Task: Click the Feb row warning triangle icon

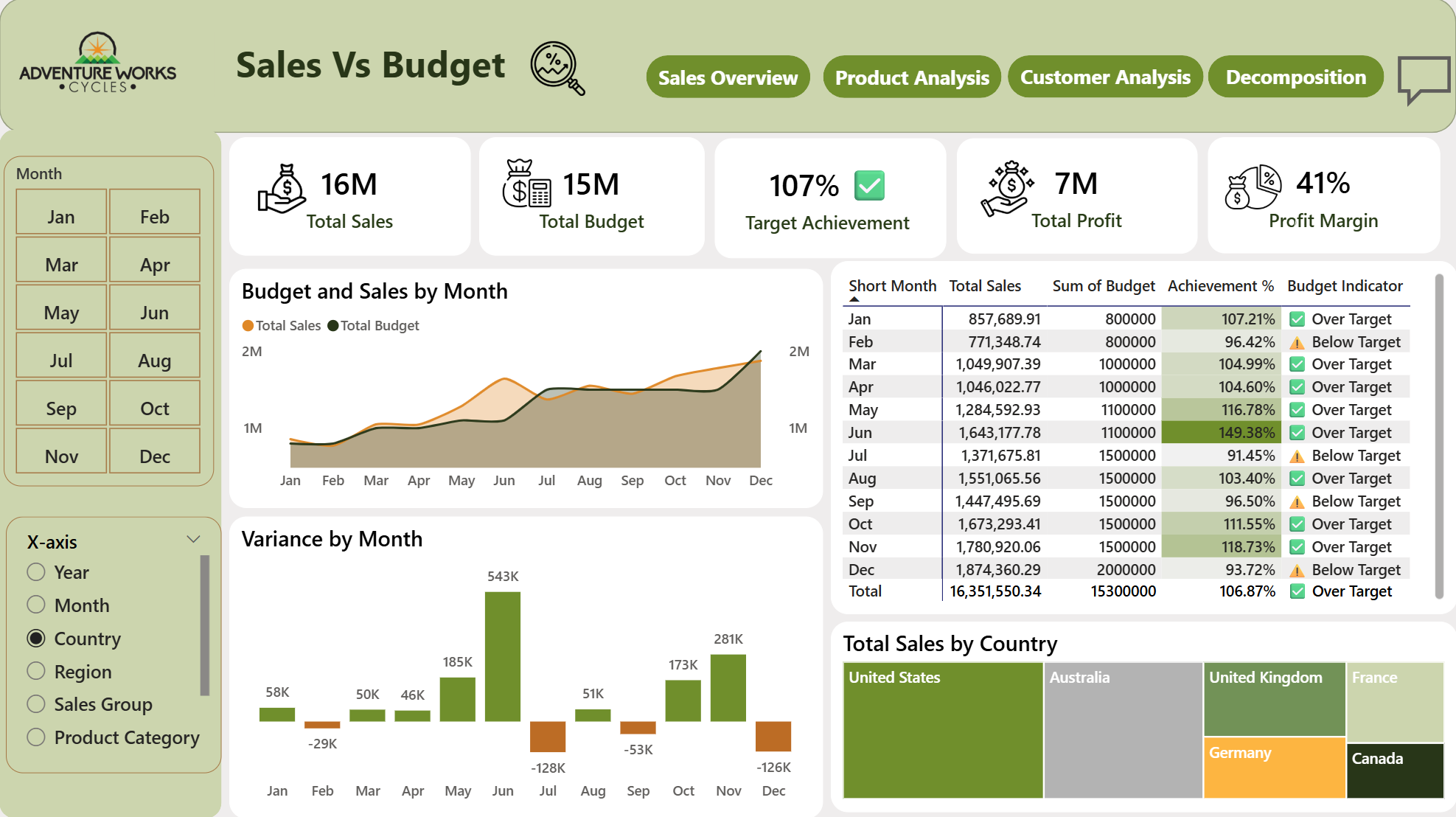Action: (1297, 343)
